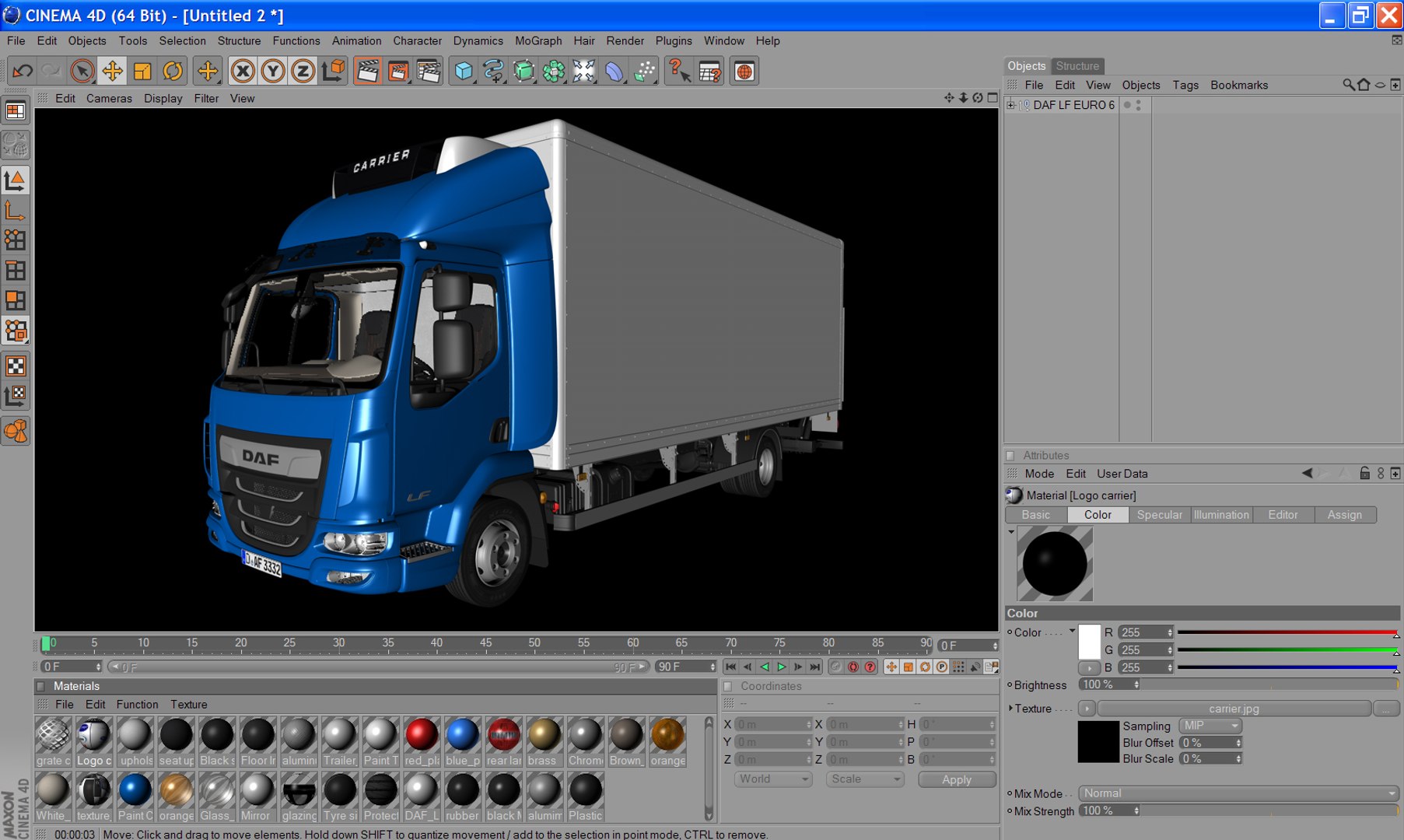Switch to Use Model tool
1404x840 pixels.
pyautogui.click(x=16, y=180)
